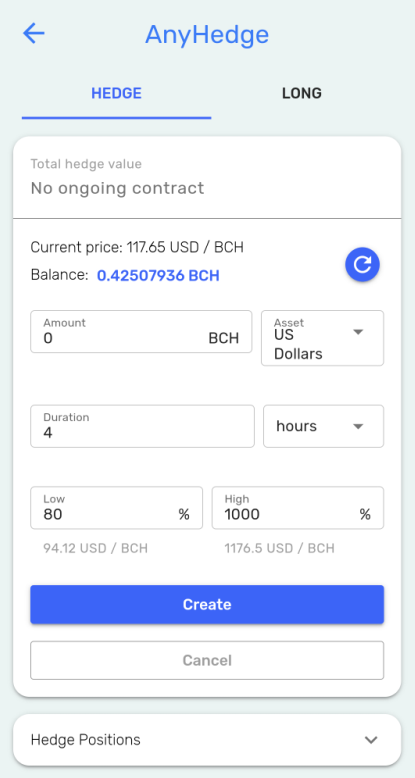Click the blue balance BCH amount

pos(158,276)
